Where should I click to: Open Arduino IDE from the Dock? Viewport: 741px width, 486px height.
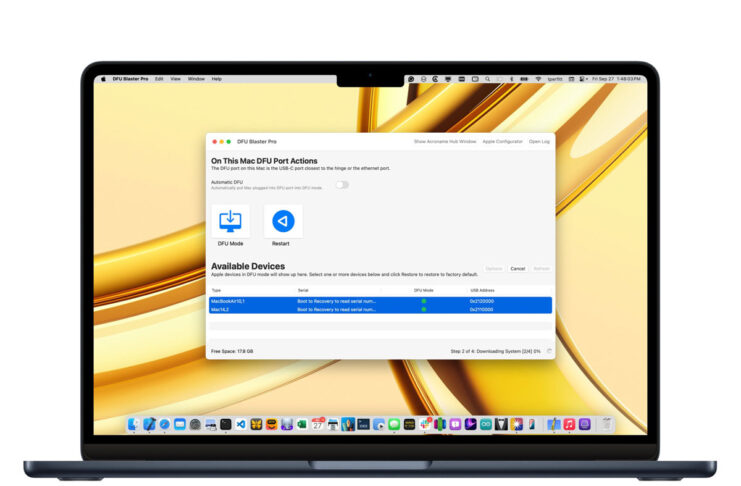[x=486, y=424]
